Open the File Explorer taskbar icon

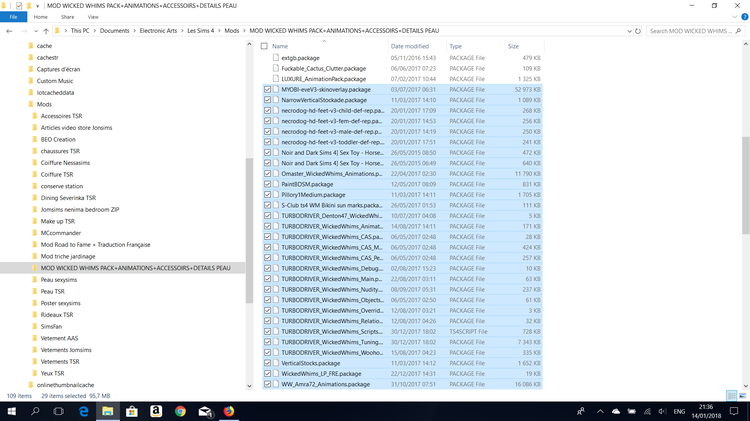coord(108,411)
